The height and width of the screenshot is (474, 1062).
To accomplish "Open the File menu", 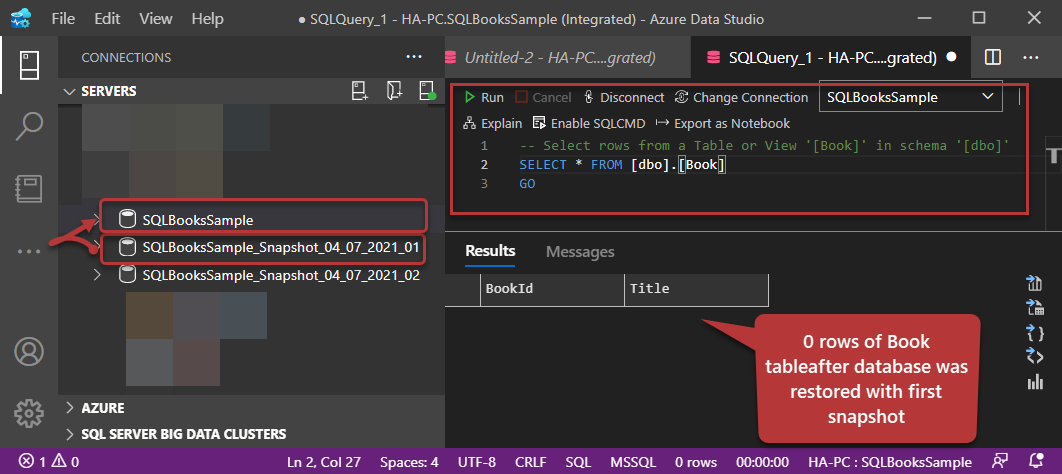I will [x=63, y=19].
